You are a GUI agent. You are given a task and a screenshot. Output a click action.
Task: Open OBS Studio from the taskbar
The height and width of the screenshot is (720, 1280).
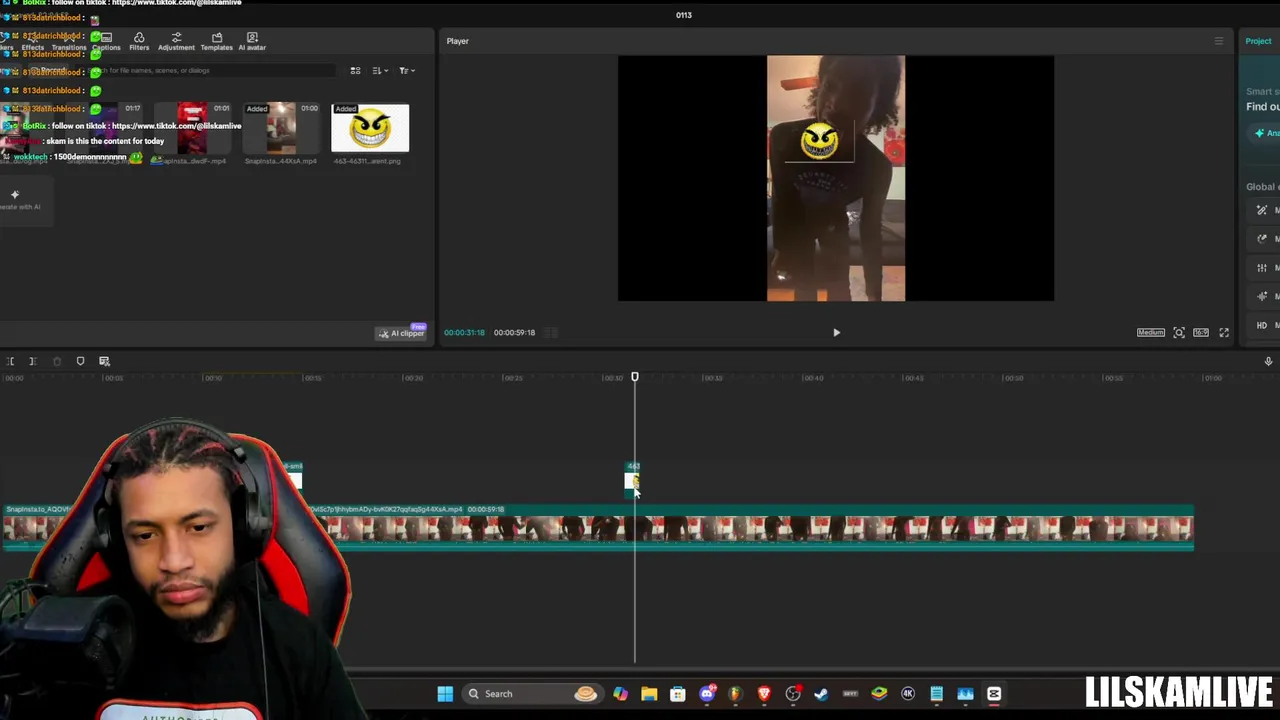pyautogui.click(x=793, y=694)
